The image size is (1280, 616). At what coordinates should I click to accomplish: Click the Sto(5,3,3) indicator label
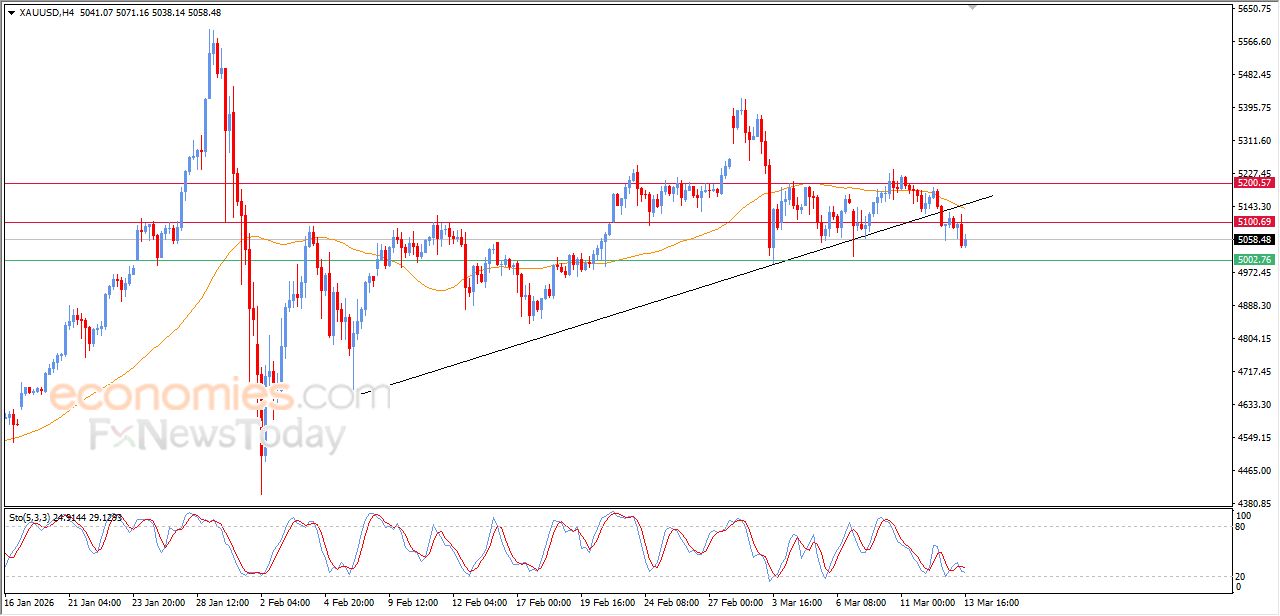pos(29,518)
